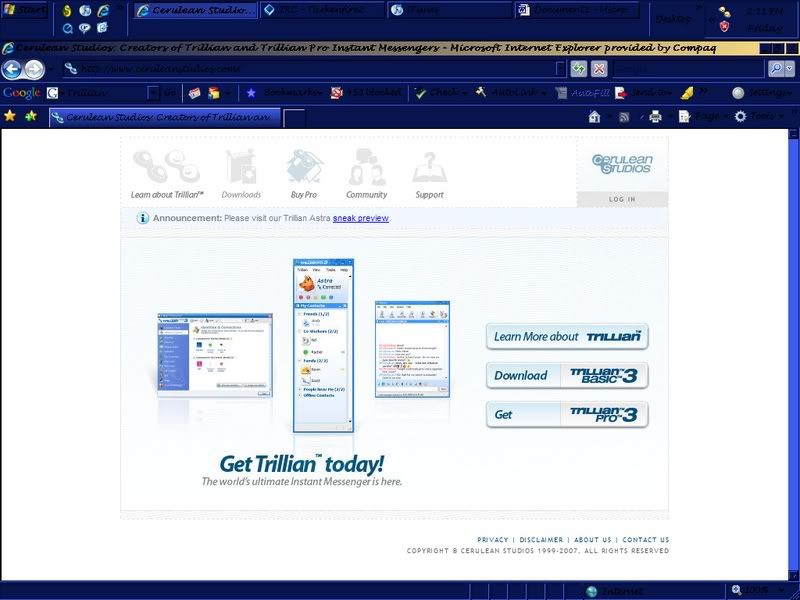Image resolution: width=800 pixels, height=600 pixels.
Task: Open the search provider dropdown arrow
Action: 790,68
